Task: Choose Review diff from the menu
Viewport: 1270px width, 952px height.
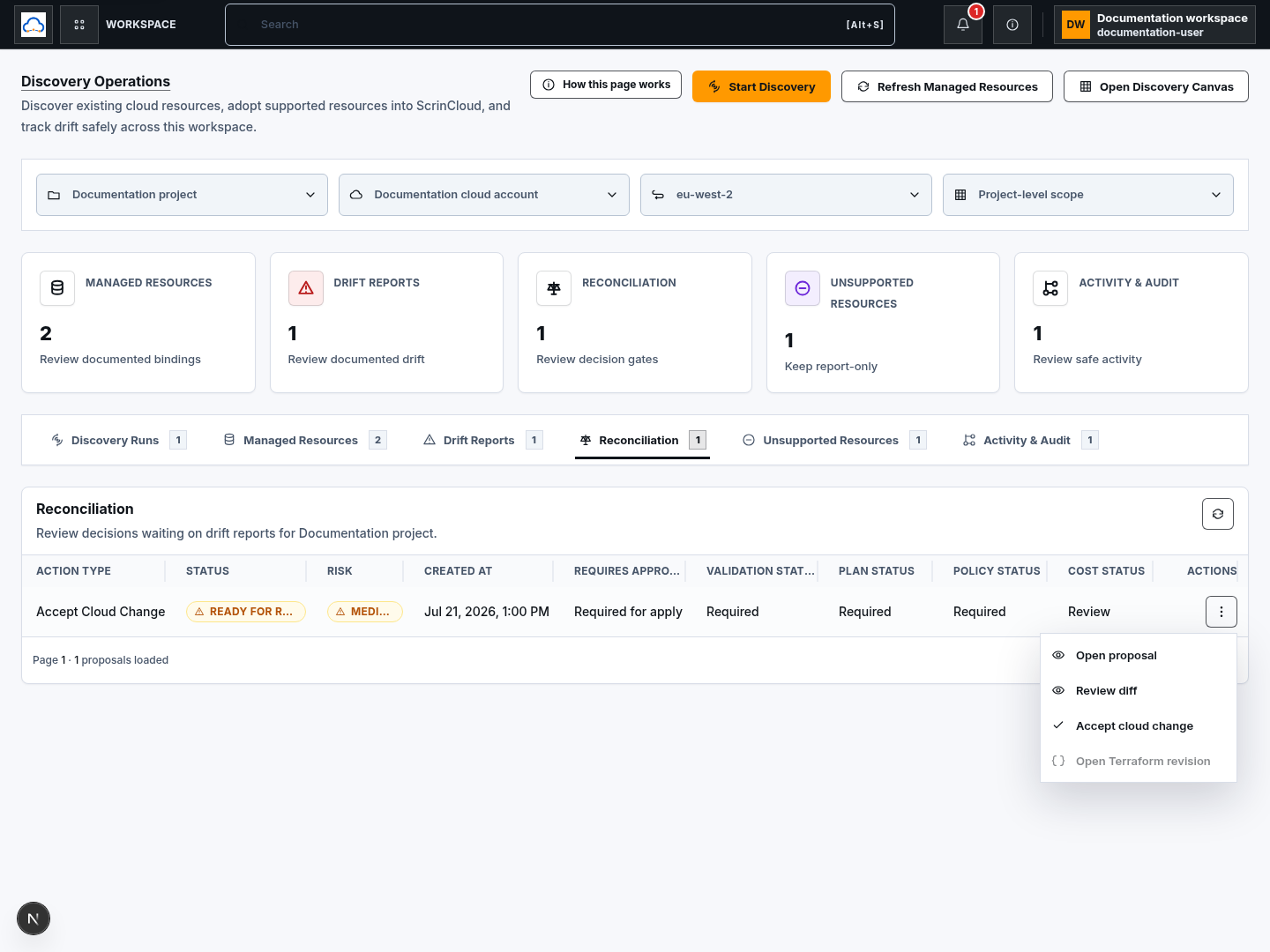Action: [1139, 690]
